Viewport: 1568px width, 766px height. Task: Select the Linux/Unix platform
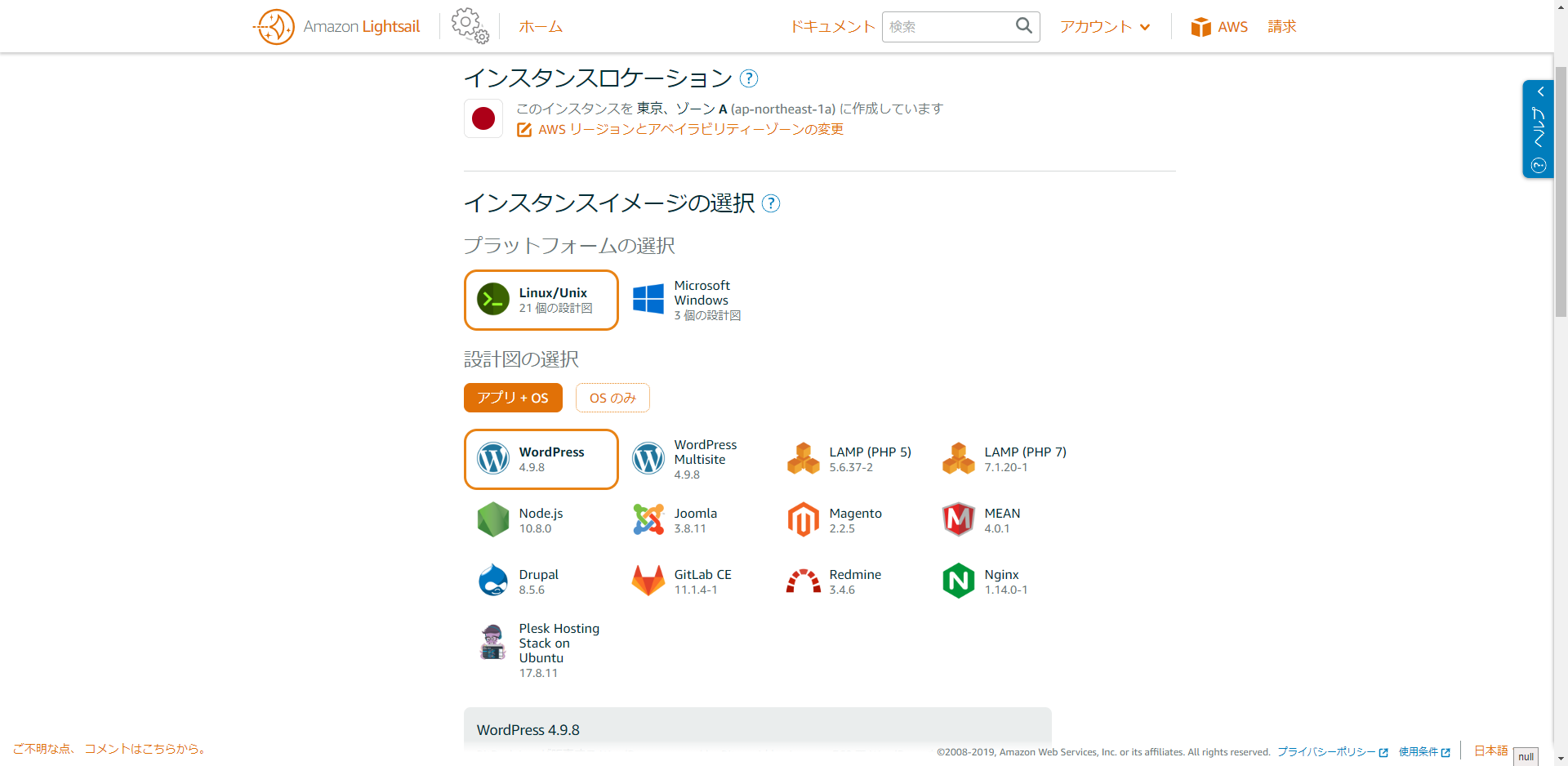pos(541,300)
